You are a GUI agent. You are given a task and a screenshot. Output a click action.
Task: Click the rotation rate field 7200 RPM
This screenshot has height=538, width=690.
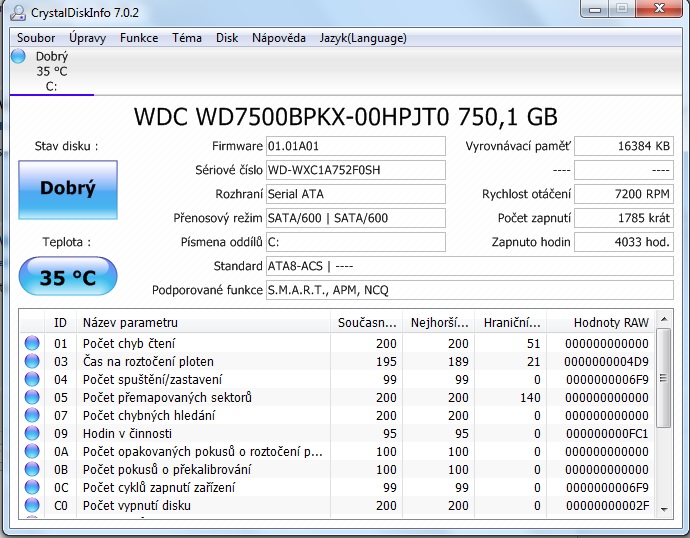coord(624,194)
